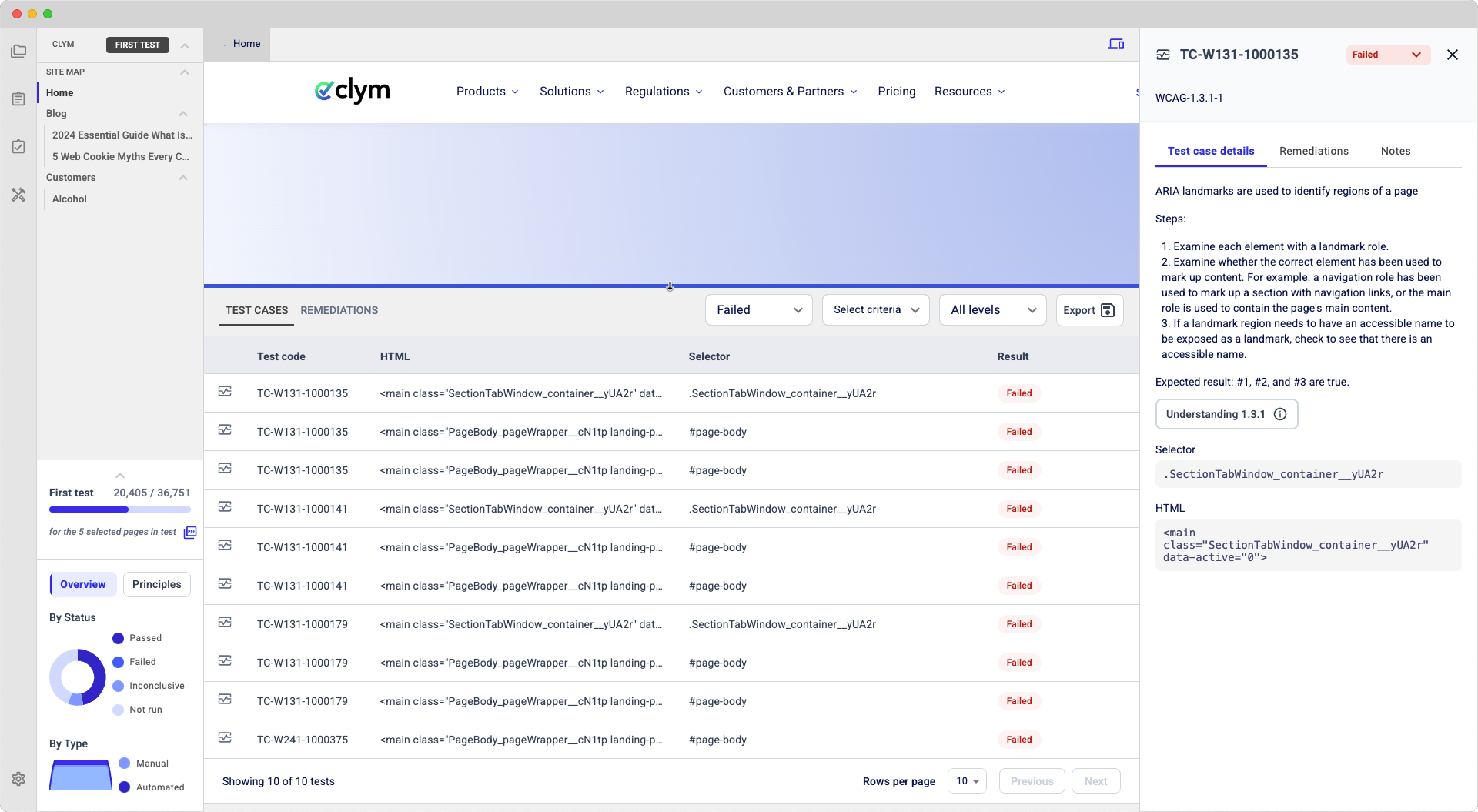Change rows per page dropdown
Image resolution: width=1478 pixels, height=812 pixels.
968,781
